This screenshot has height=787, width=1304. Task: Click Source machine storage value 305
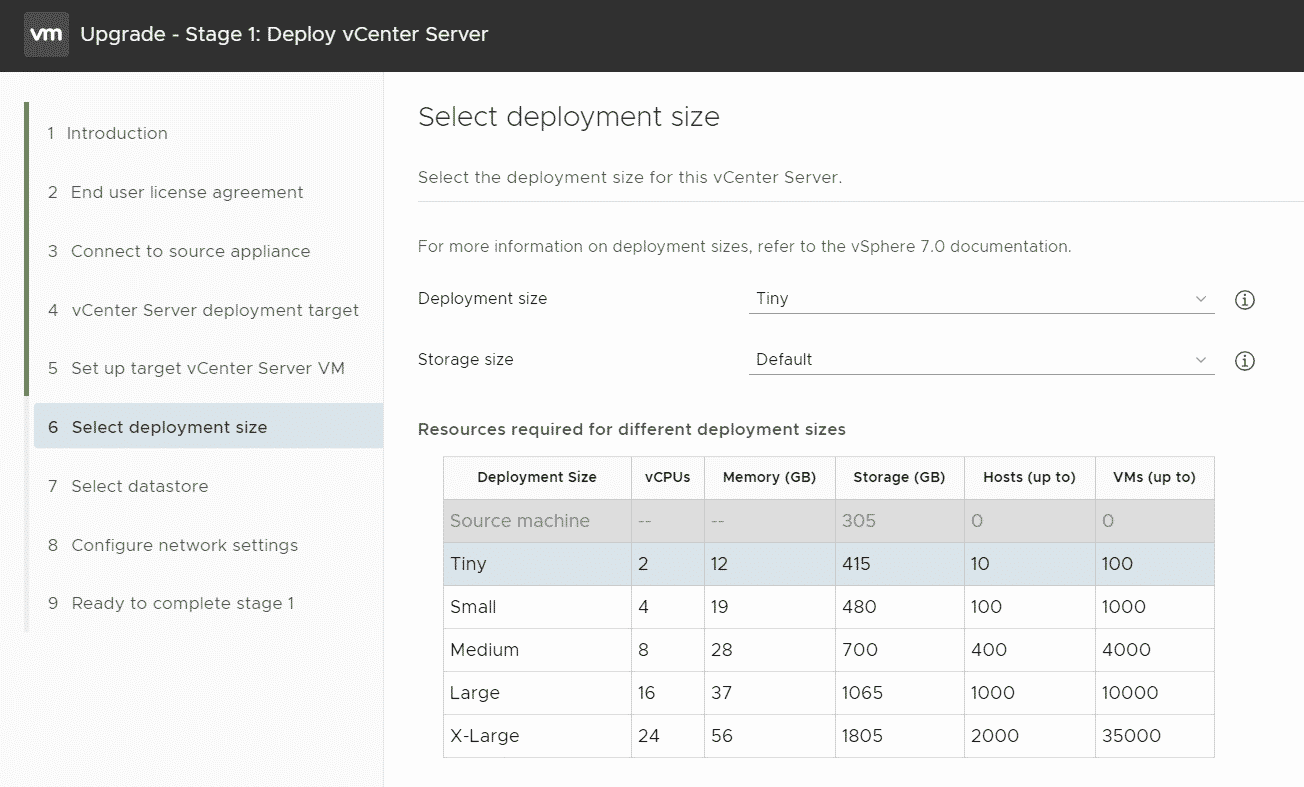point(859,521)
